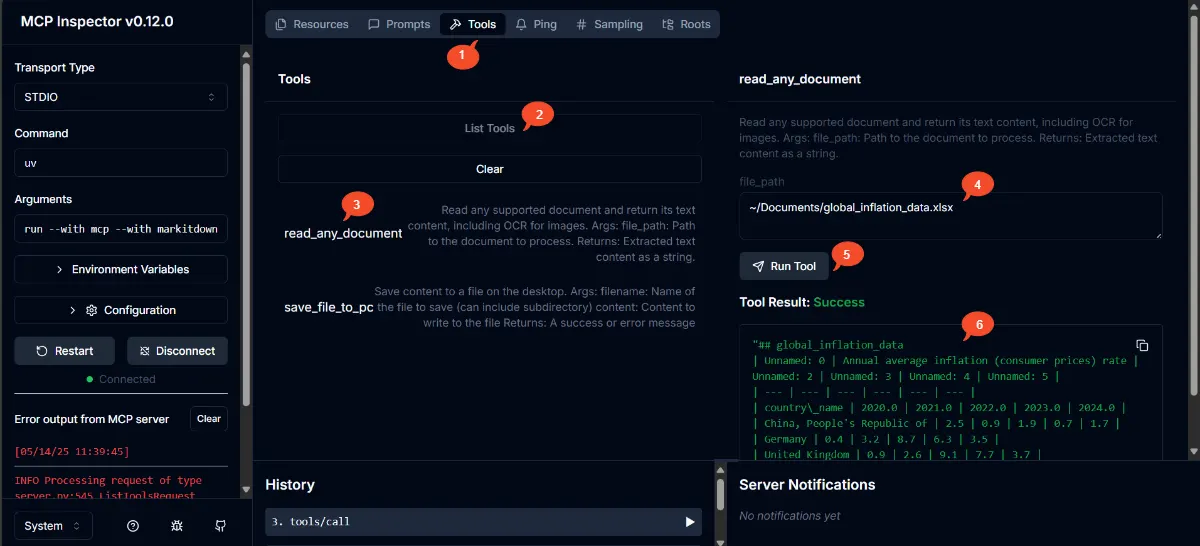
Task: Switch to the Resources tab
Action: [x=312, y=24]
